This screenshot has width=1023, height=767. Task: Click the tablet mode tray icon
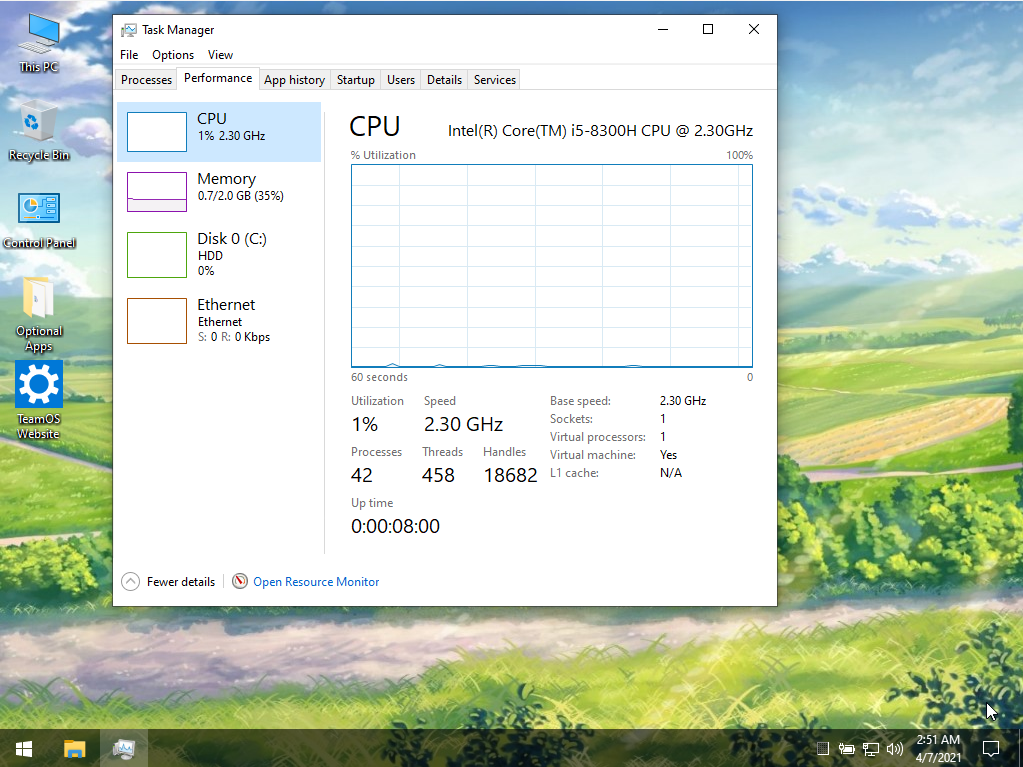coord(823,749)
